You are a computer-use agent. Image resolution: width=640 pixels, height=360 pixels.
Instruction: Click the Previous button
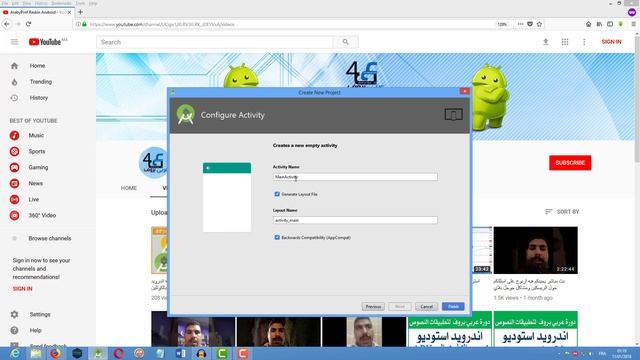(373, 307)
